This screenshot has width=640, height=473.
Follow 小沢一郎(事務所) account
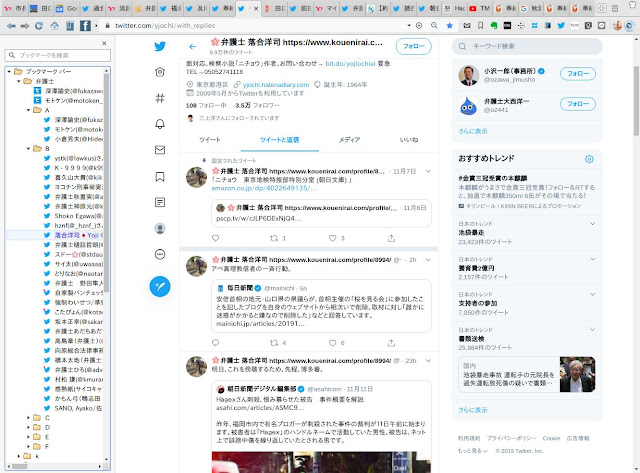pyautogui.click(x=578, y=74)
